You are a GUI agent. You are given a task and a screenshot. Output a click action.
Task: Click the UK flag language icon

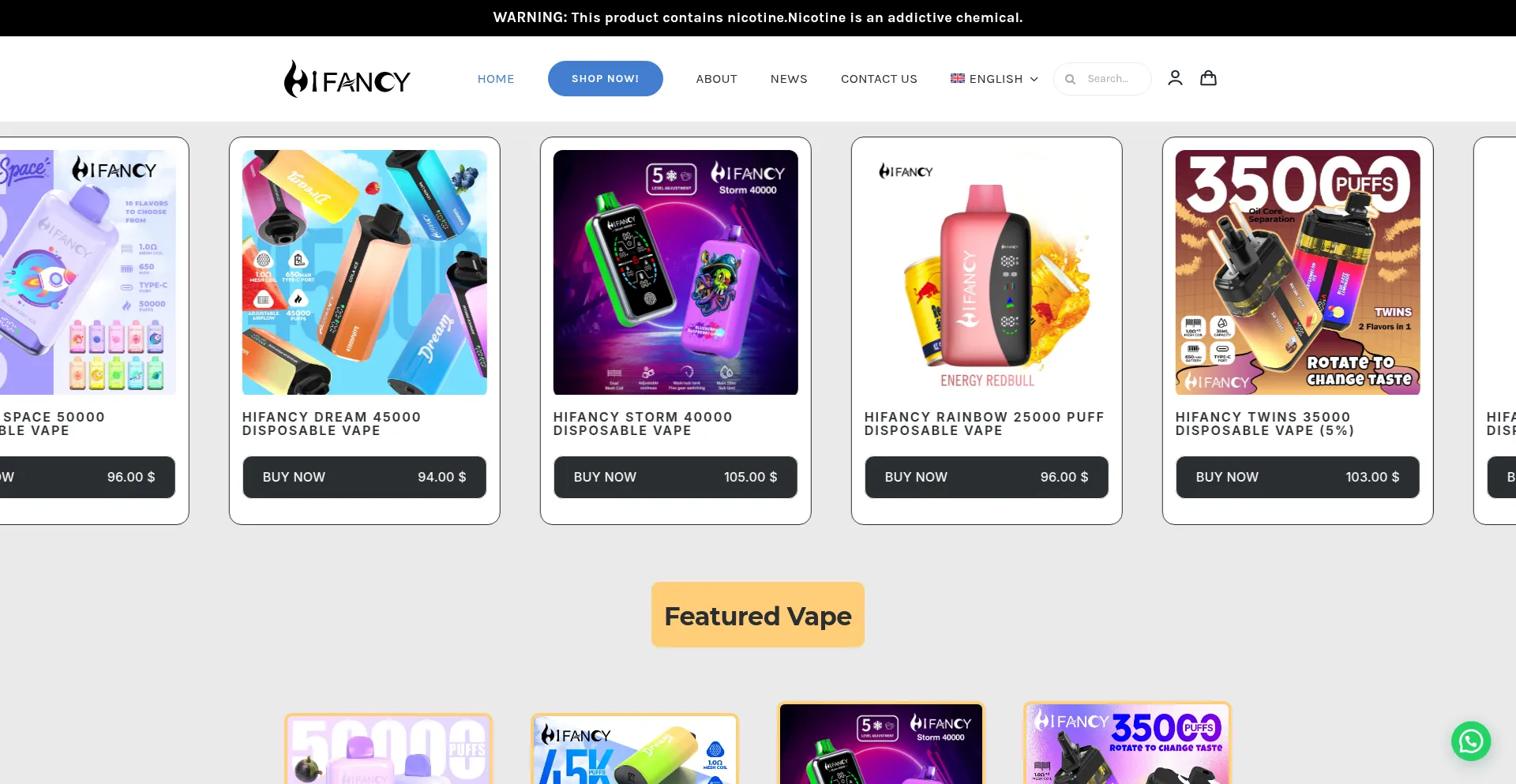point(957,78)
